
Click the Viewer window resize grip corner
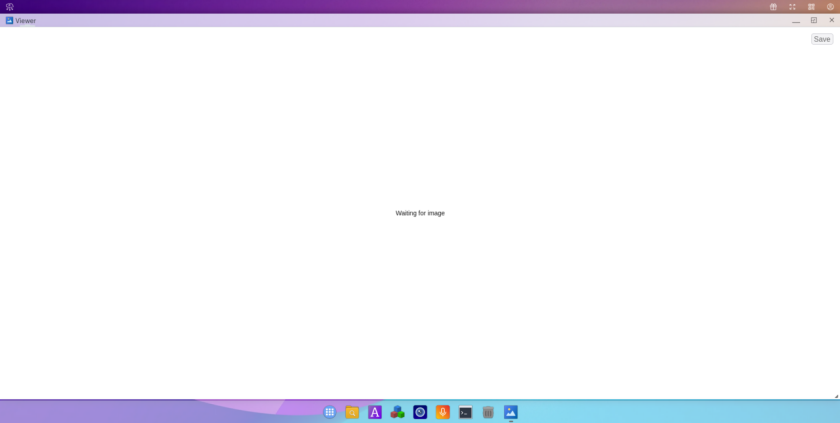(836, 396)
